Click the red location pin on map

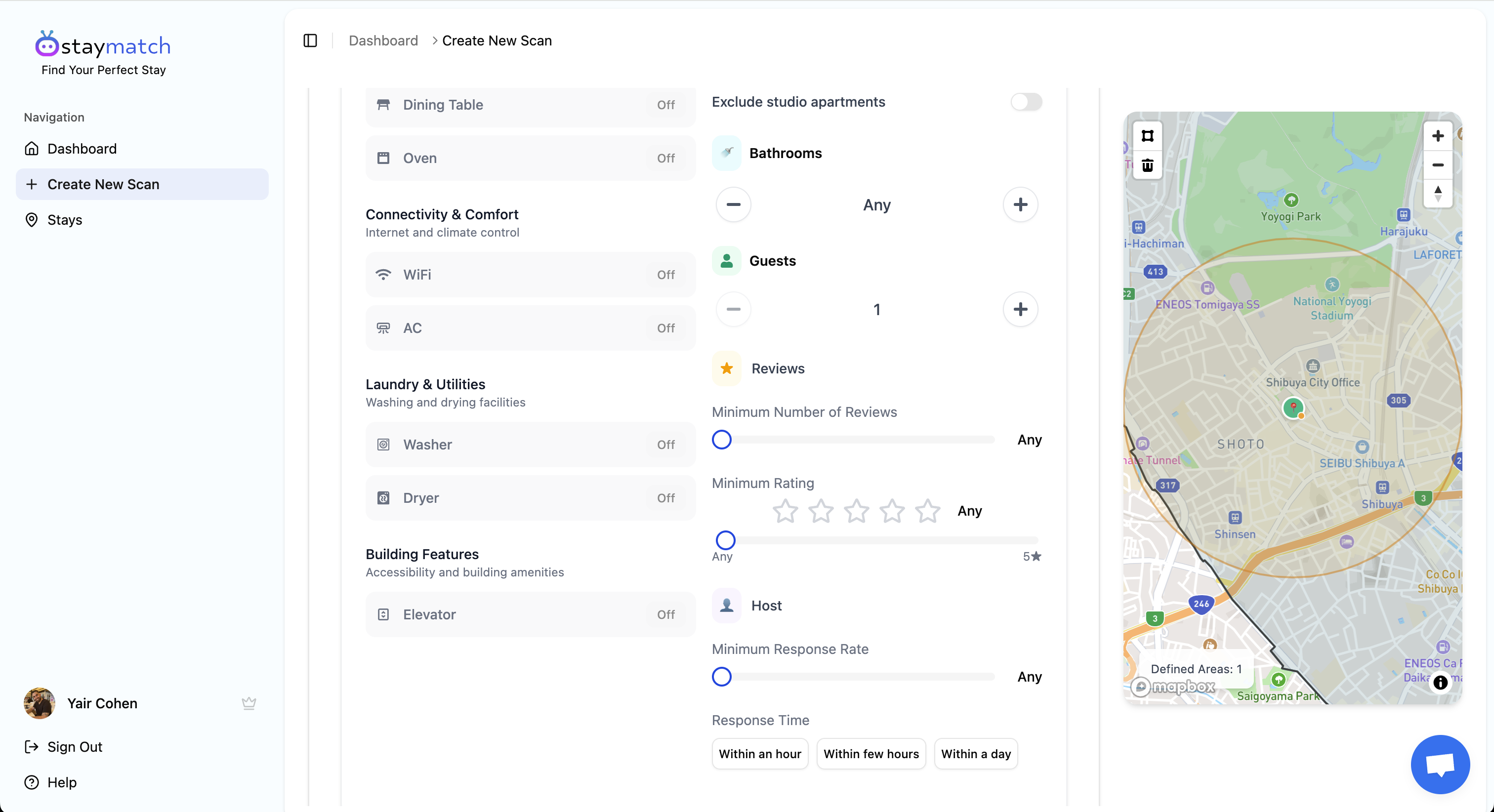(x=1293, y=407)
